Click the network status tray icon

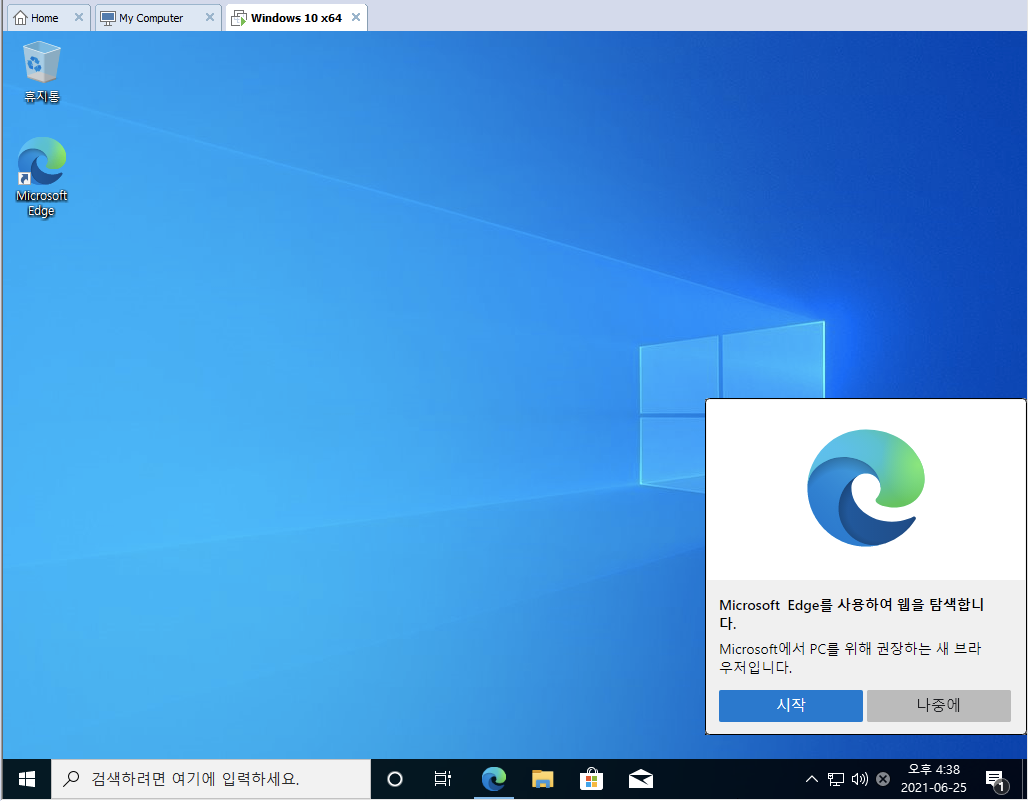tap(836, 779)
